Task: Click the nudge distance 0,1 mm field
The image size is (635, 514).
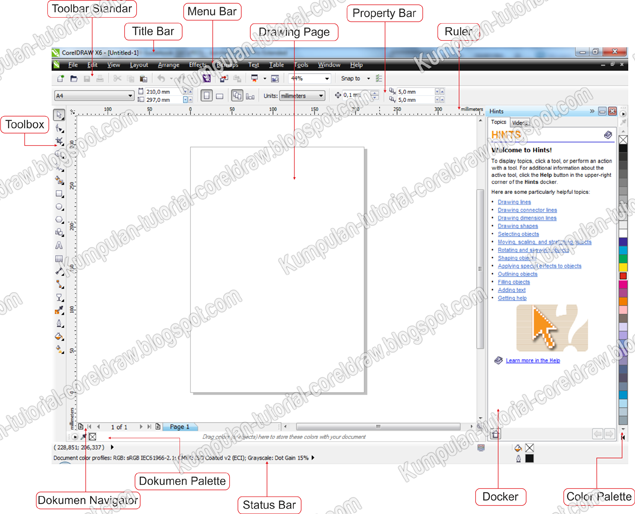Action: pos(357,96)
